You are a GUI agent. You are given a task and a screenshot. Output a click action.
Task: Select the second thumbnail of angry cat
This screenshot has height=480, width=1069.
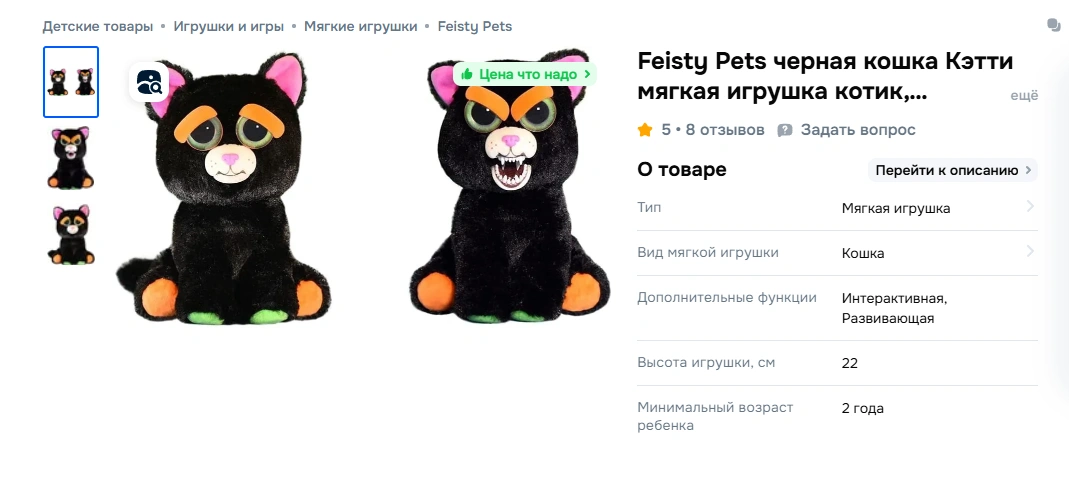(x=71, y=158)
